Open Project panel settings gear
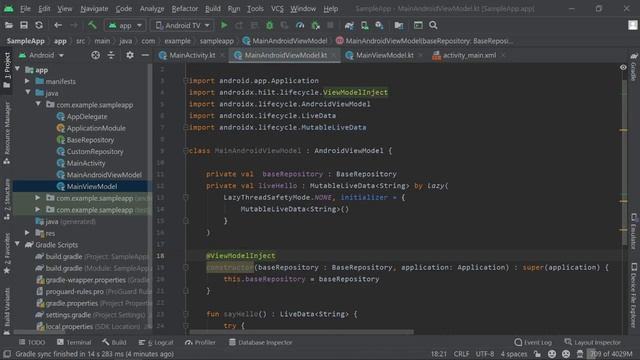 (x=130, y=55)
